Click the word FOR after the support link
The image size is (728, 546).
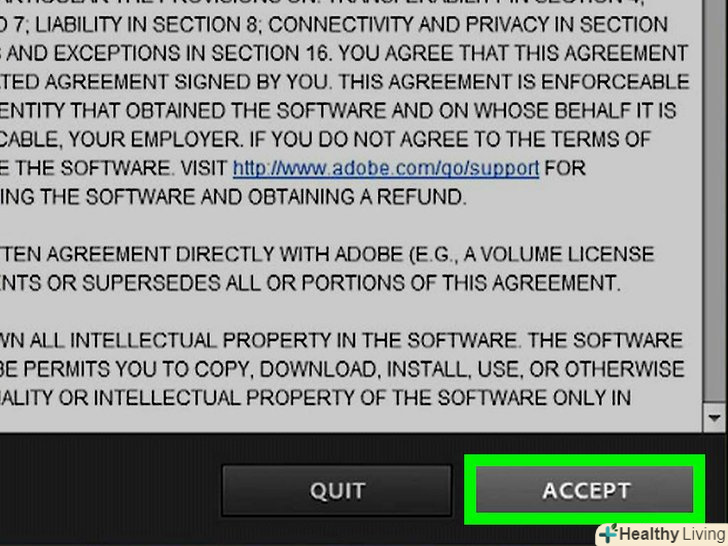coord(565,168)
